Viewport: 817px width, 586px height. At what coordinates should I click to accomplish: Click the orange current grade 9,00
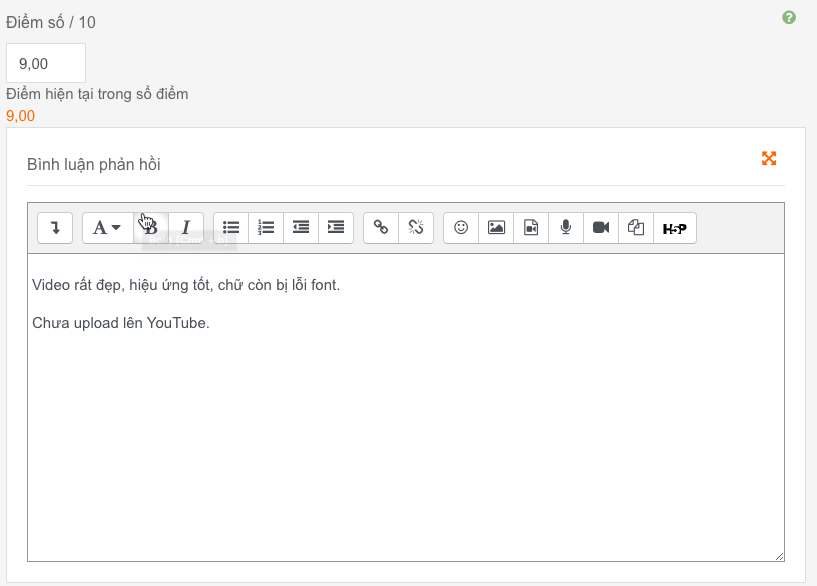[x=20, y=116]
